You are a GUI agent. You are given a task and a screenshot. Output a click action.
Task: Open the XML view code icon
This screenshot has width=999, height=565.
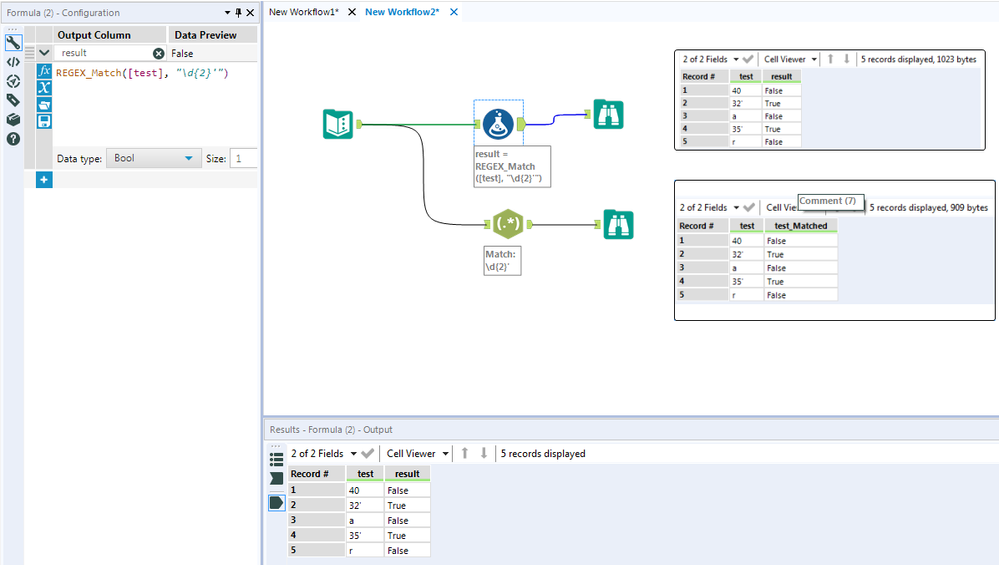click(x=13, y=62)
